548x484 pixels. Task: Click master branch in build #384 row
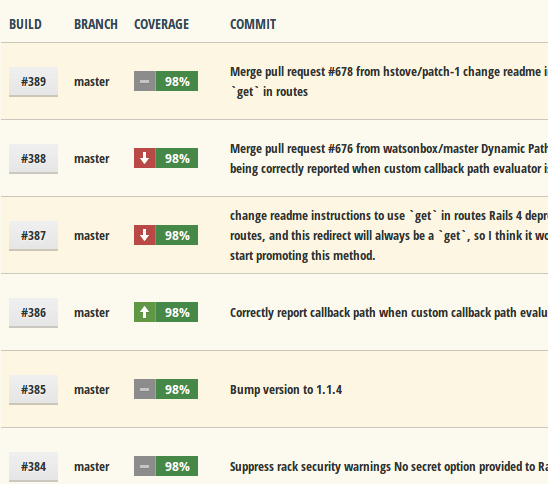(92, 467)
